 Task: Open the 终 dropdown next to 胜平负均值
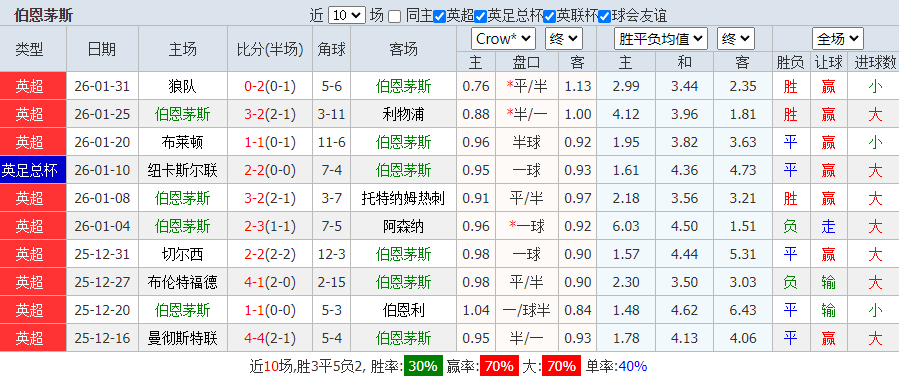[x=736, y=39]
